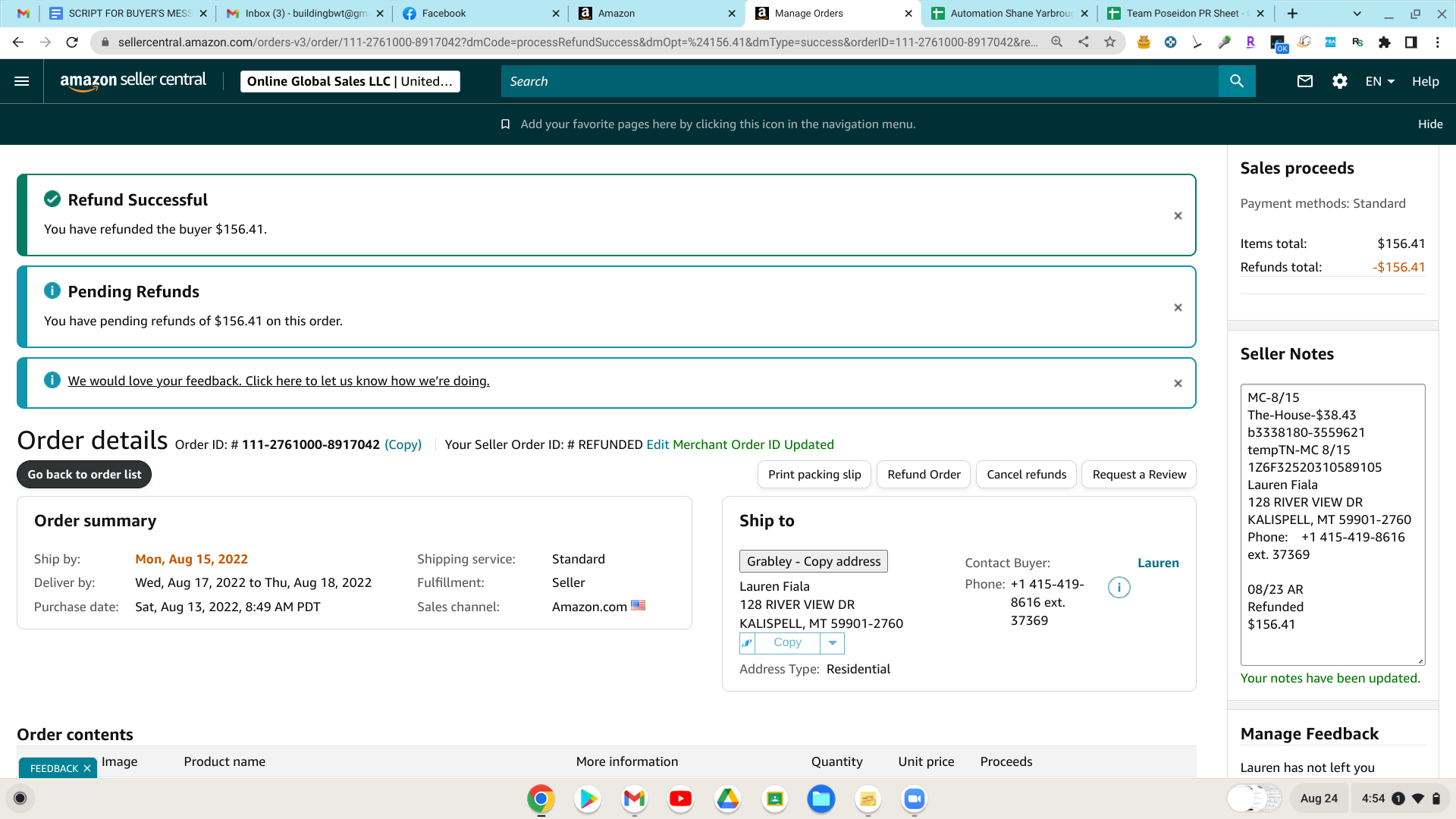Open the Help link in header
Viewport: 1456px width, 819px height.
pyautogui.click(x=1425, y=81)
